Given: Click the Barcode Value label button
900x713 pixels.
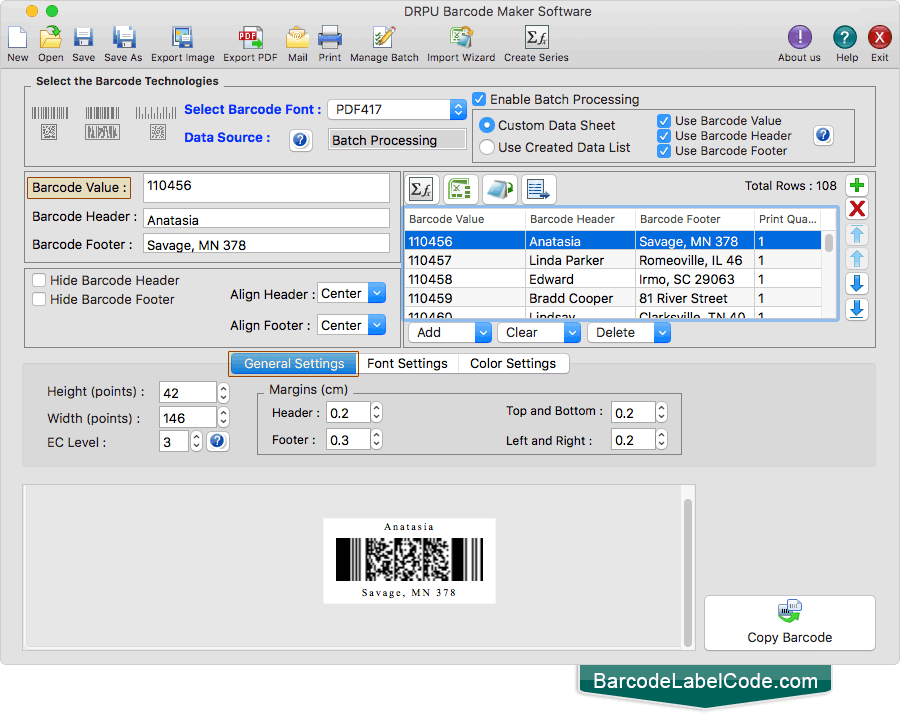Looking at the screenshot, I should [x=79, y=188].
